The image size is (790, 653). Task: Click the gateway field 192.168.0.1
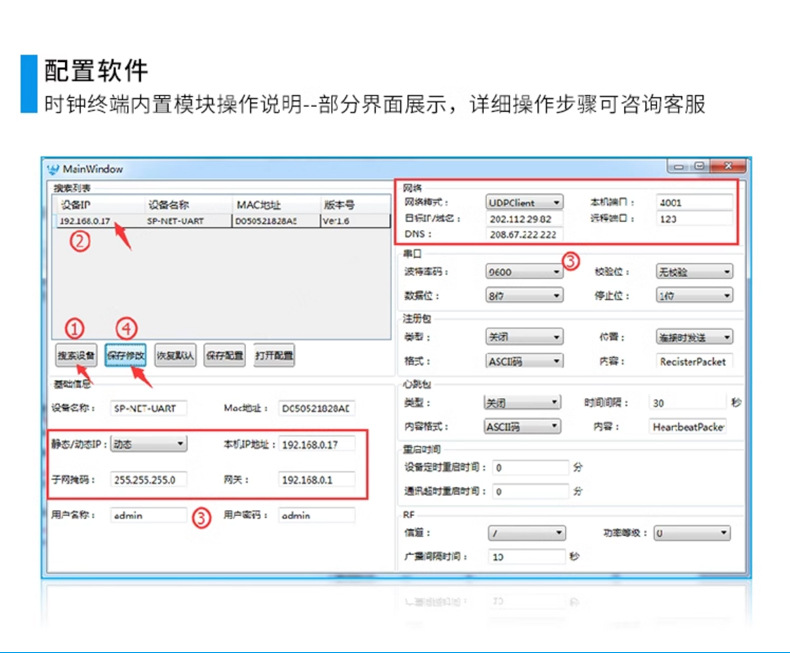(316, 480)
